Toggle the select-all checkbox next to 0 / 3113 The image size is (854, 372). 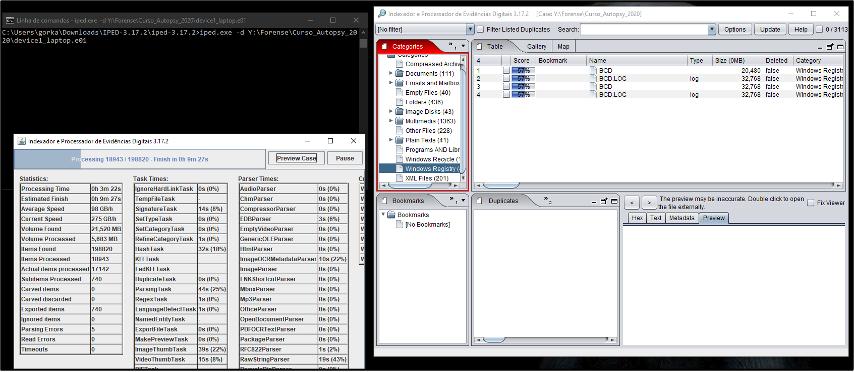point(819,29)
